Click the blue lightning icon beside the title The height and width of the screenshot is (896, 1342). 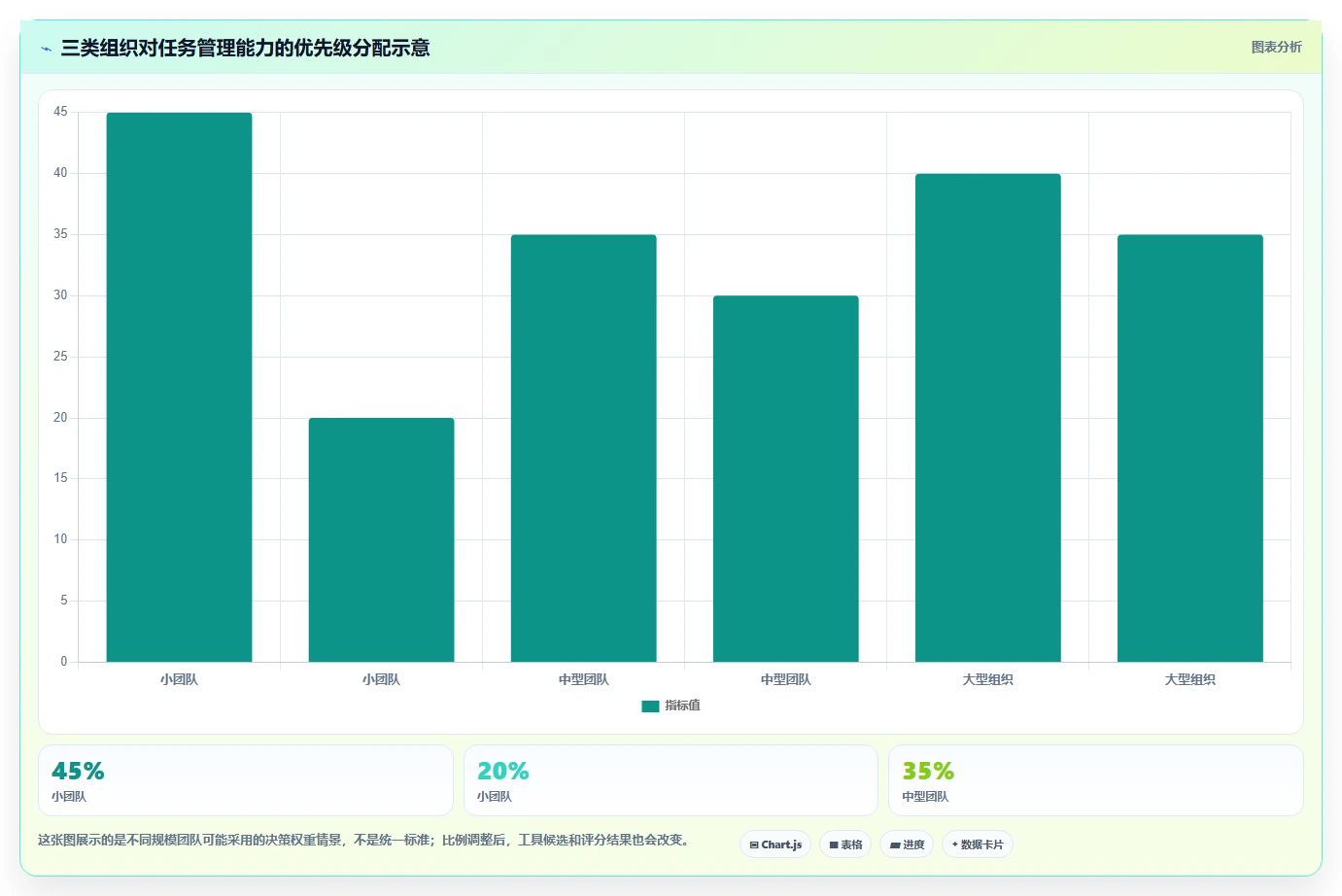click(x=47, y=49)
